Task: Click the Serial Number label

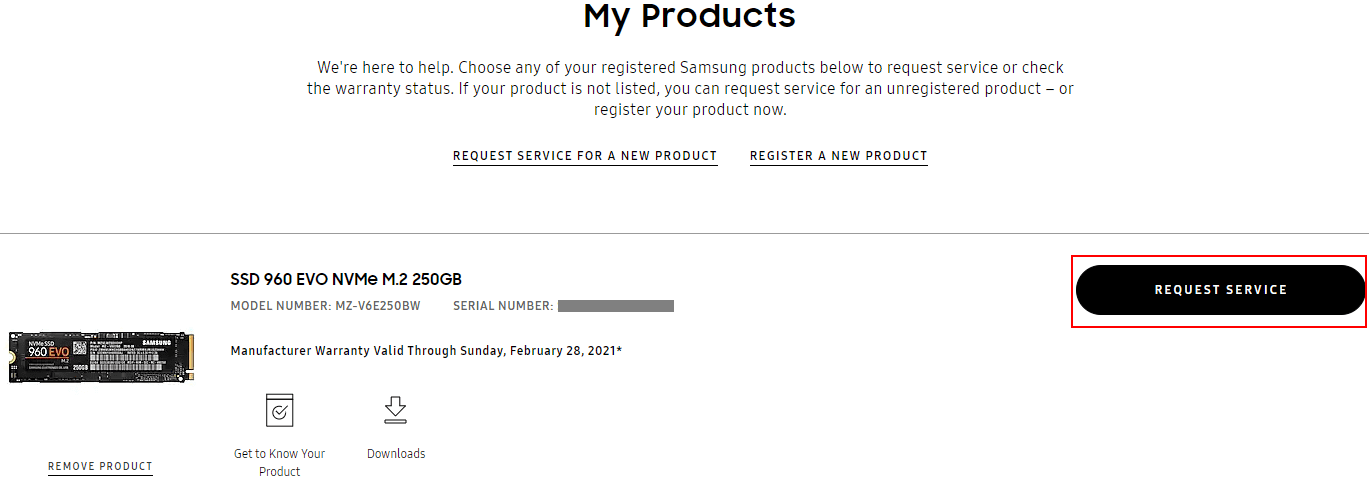Action: click(x=503, y=306)
